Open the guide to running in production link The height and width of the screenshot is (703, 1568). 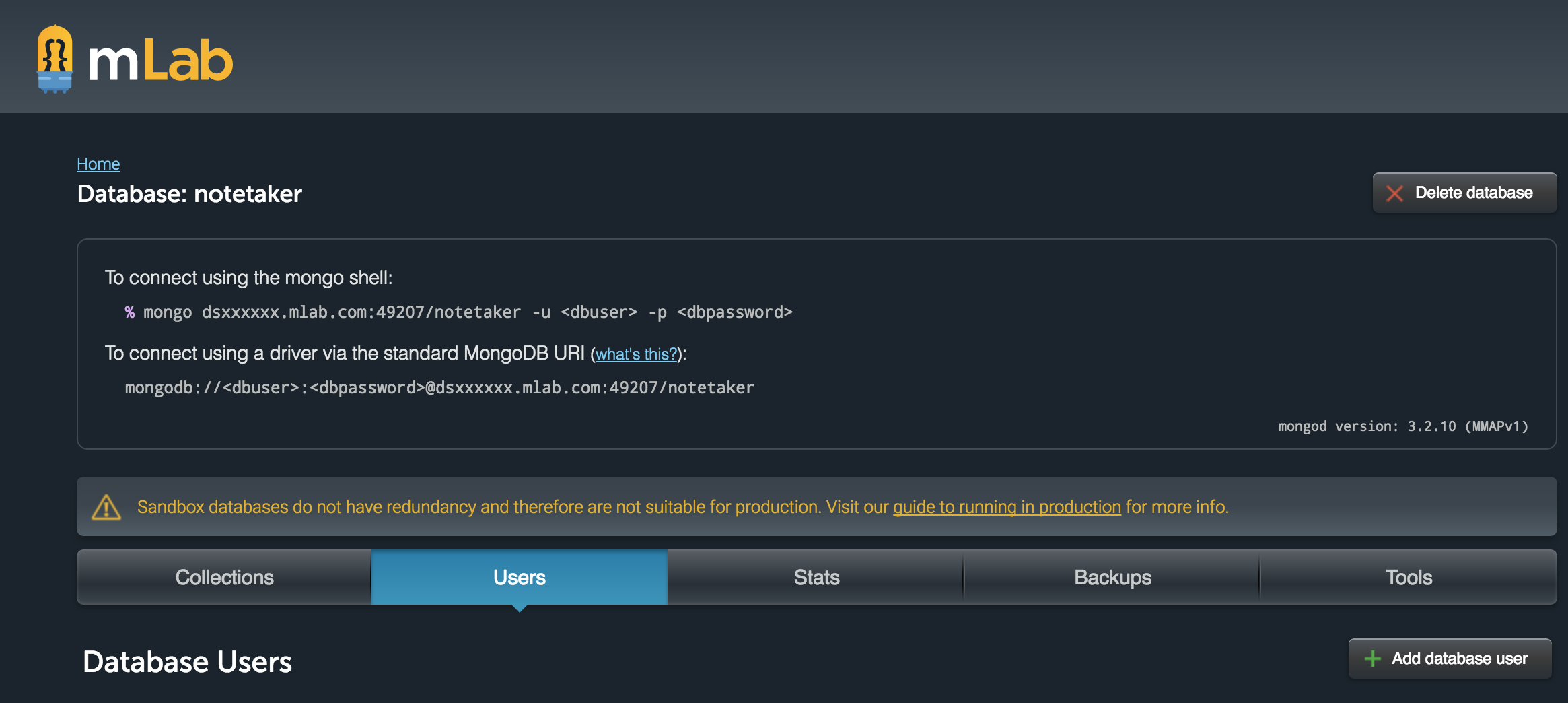click(1007, 507)
